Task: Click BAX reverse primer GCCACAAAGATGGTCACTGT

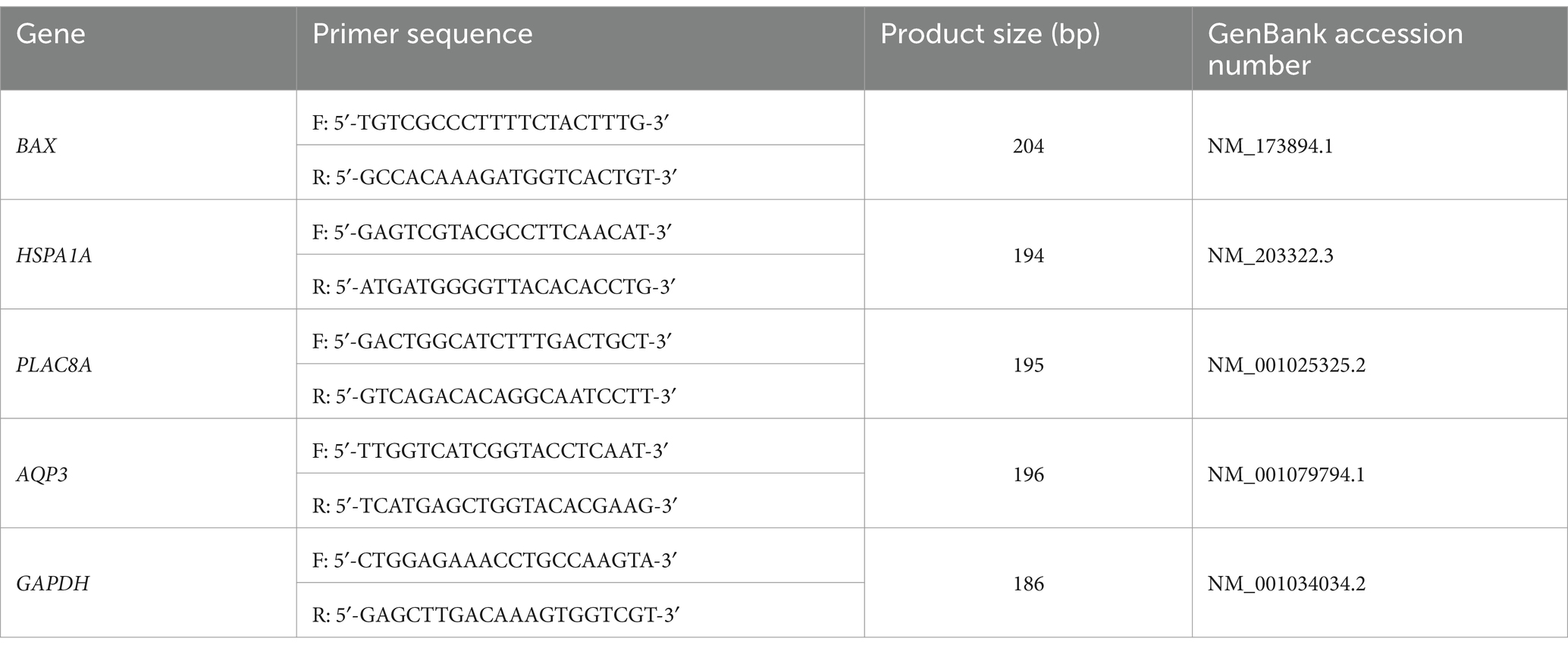Action: (494, 177)
